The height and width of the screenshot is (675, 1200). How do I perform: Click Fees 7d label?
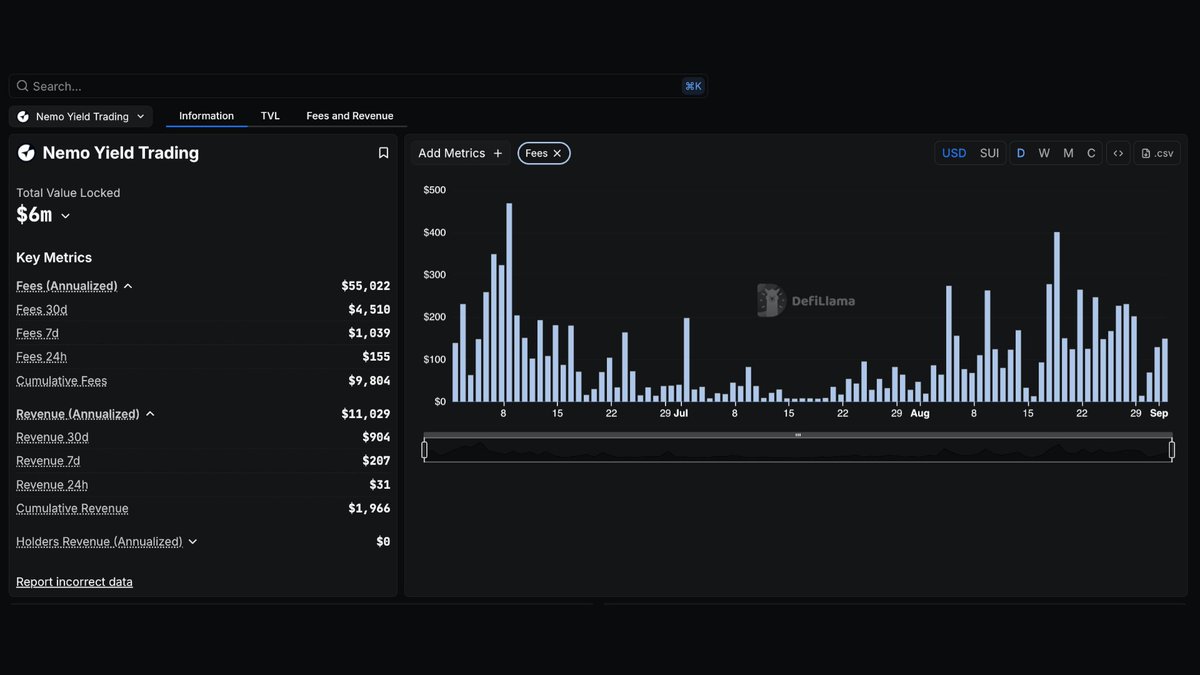[x=37, y=333]
